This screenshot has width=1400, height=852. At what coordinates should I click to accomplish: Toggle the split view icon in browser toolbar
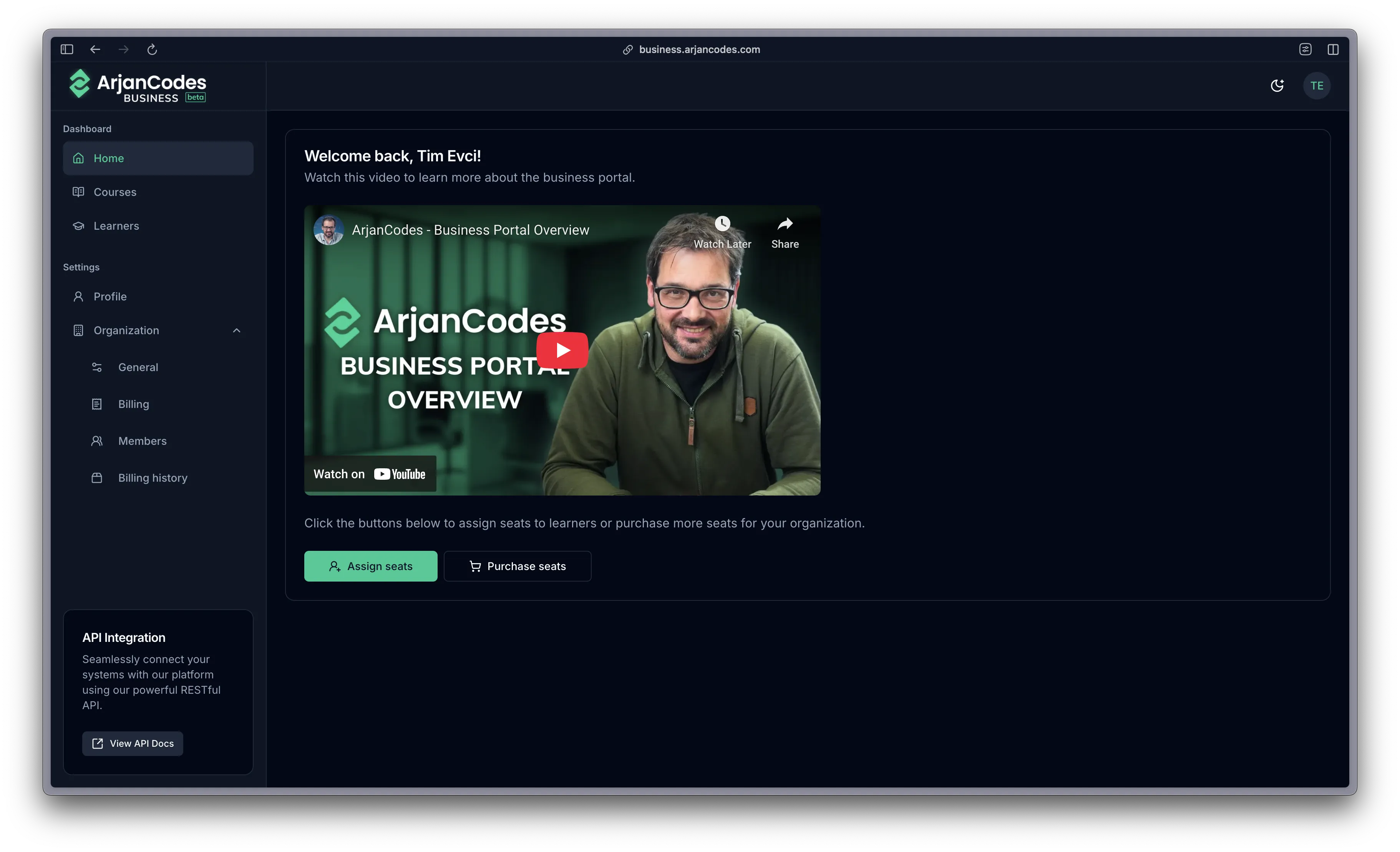tap(1333, 50)
